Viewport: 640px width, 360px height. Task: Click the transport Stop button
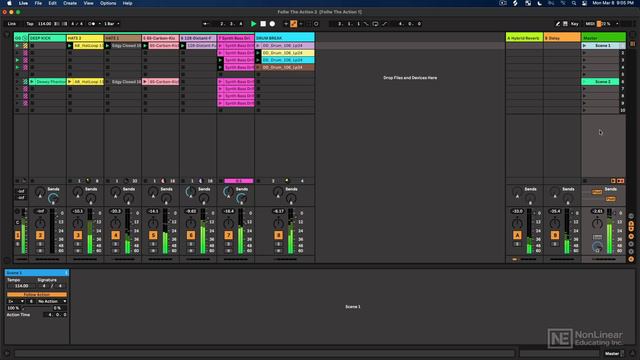[x=263, y=24]
